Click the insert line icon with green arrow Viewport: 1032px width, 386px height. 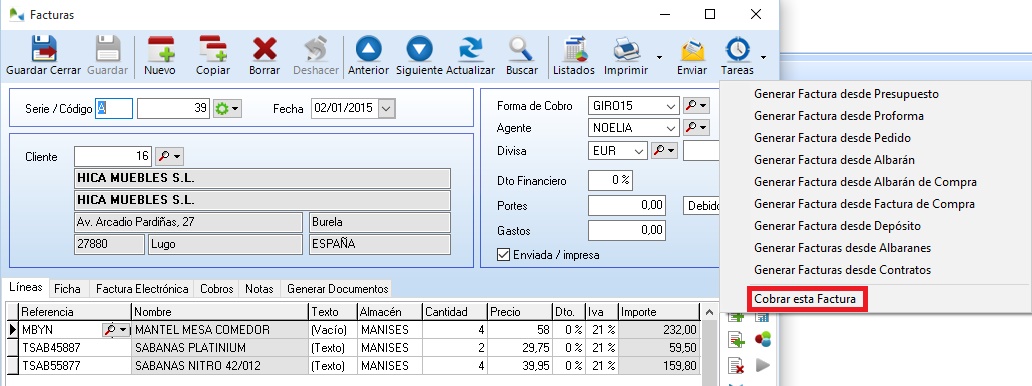(x=736, y=340)
